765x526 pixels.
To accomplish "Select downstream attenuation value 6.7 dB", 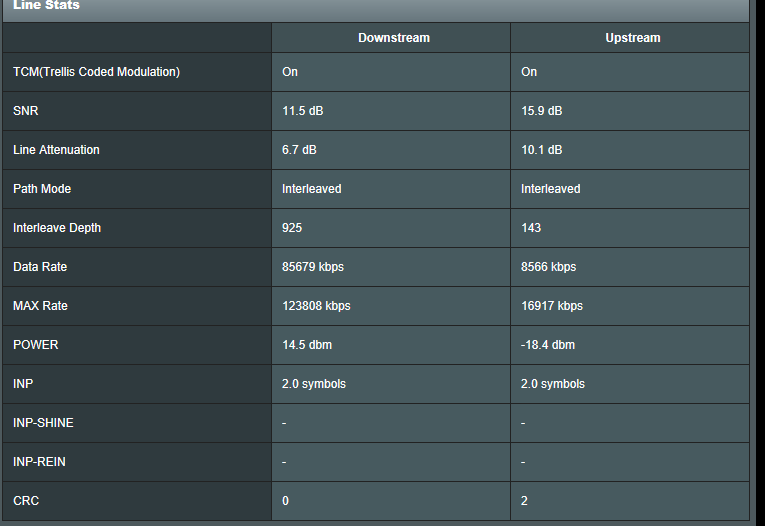I will pyautogui.click(x=299, y=150).
